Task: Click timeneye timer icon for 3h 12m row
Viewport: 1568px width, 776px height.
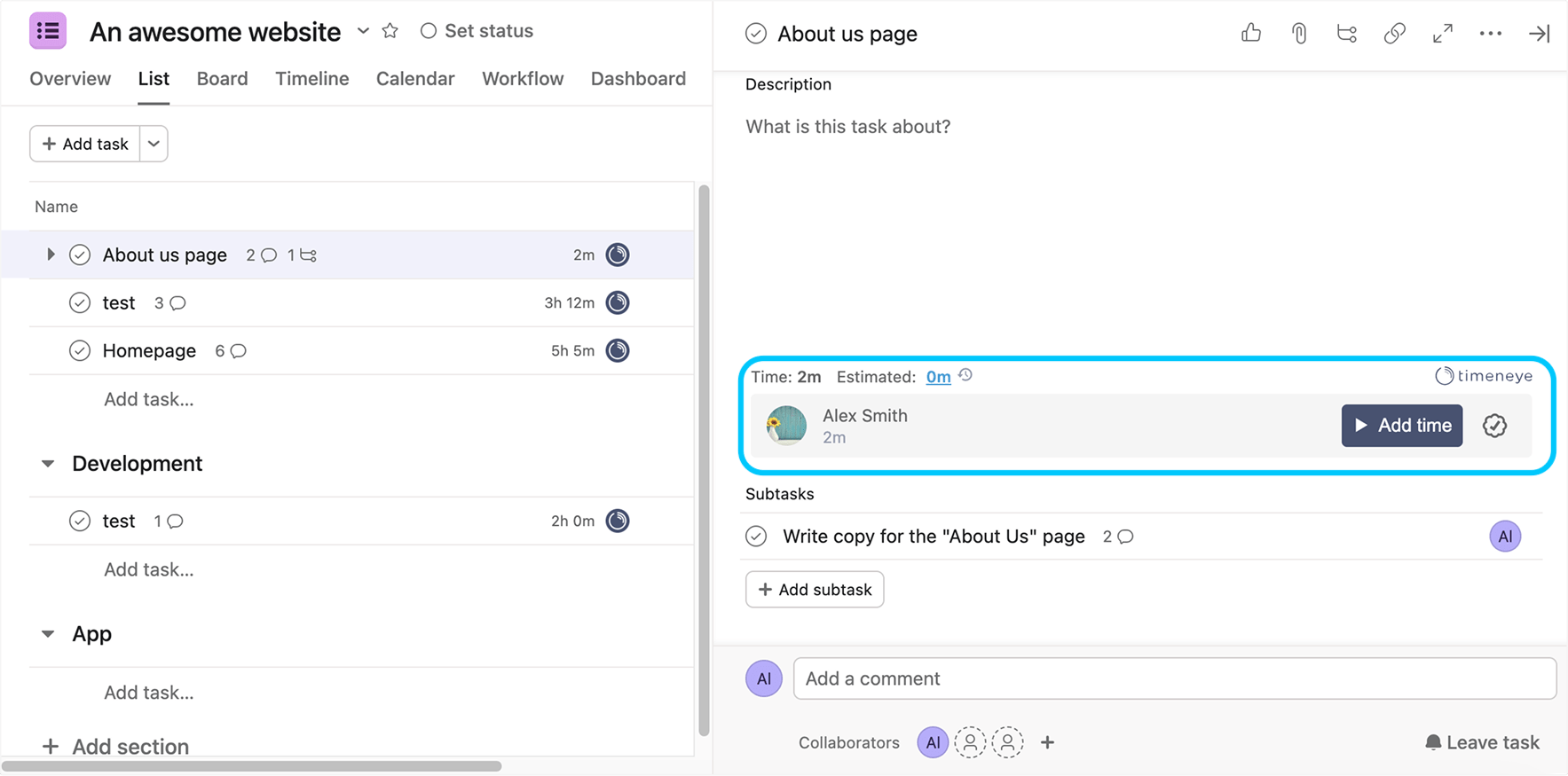Action: pos(618,302)
